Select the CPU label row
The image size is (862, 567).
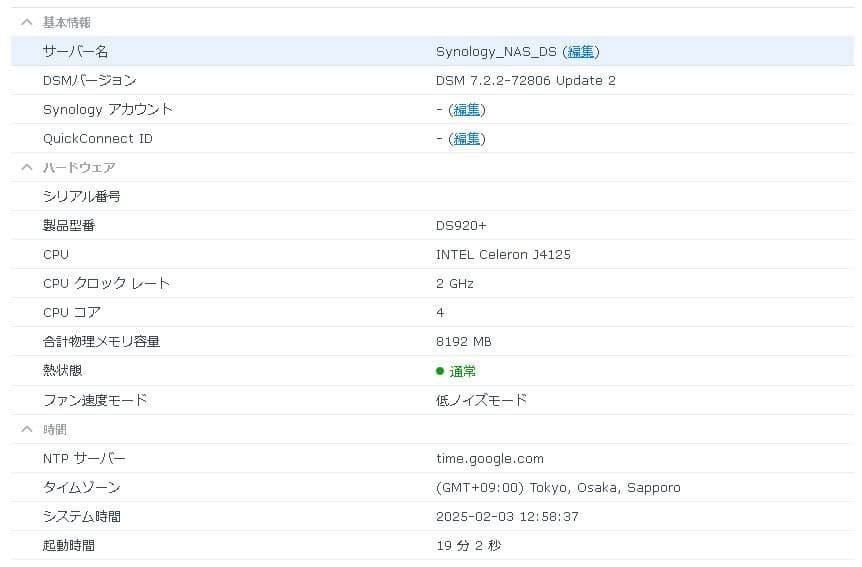(56, 255)
